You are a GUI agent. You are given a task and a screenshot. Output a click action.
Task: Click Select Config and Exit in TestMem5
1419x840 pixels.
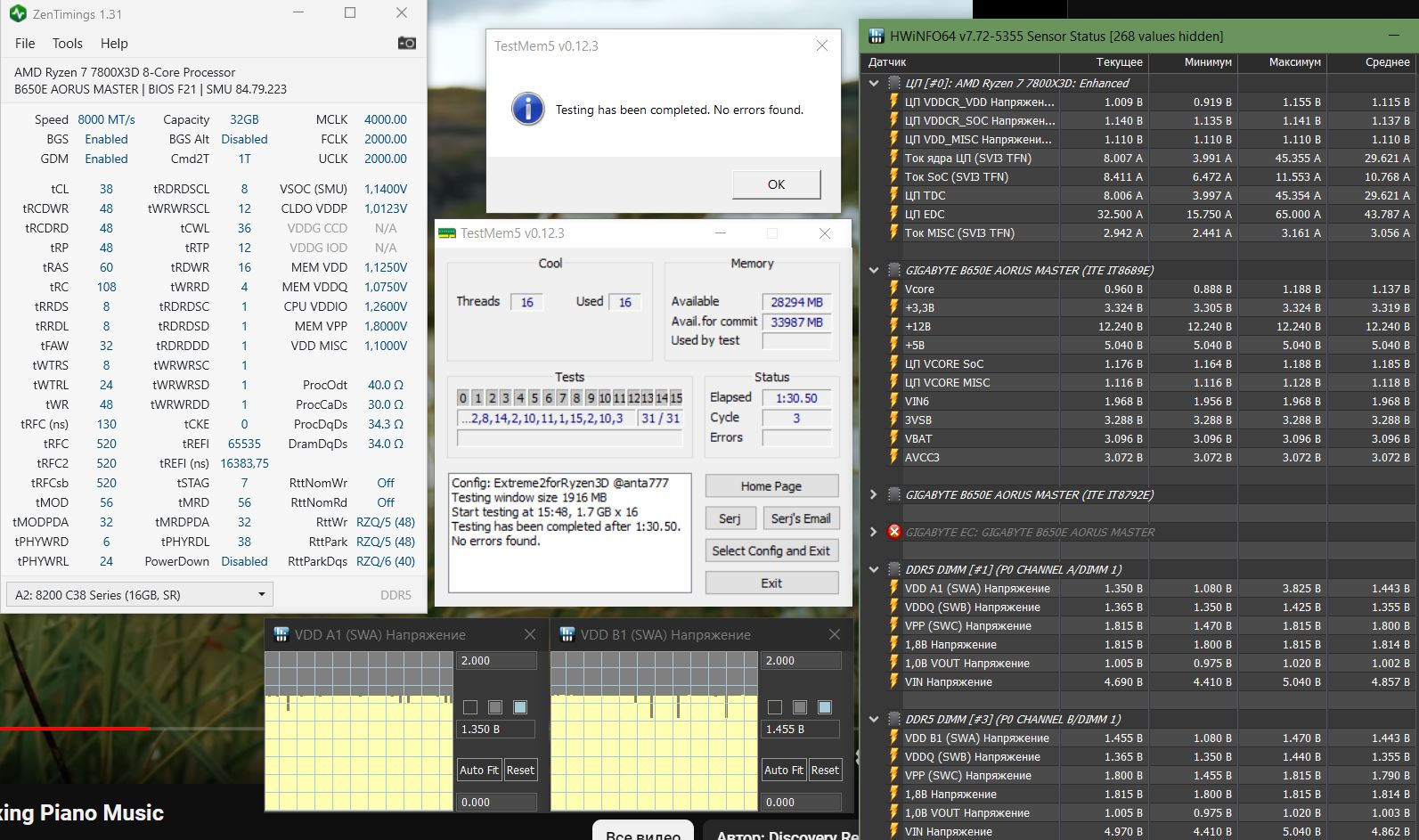[771, 550]
